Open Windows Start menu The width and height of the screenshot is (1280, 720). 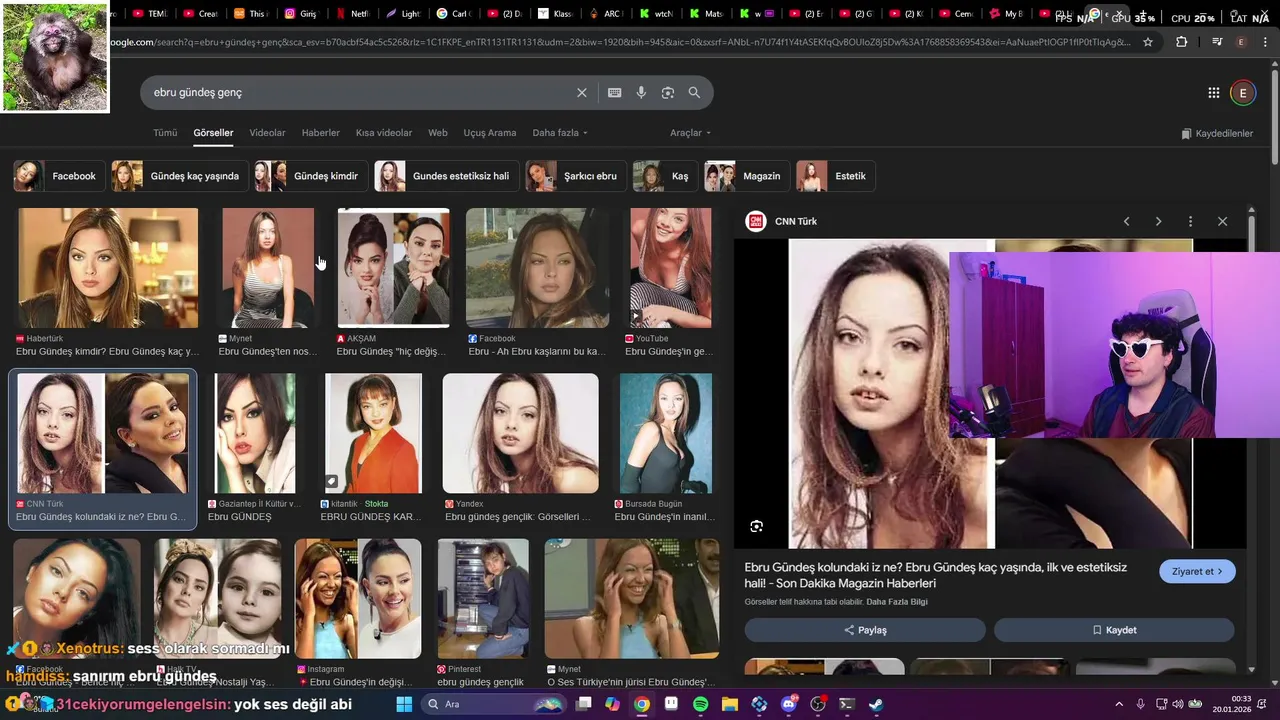(x=404, y=704)
